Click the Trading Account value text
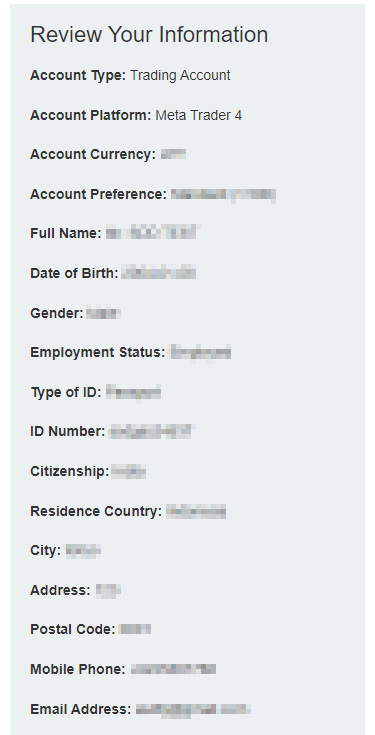The image size is (375, 735). 180,75
